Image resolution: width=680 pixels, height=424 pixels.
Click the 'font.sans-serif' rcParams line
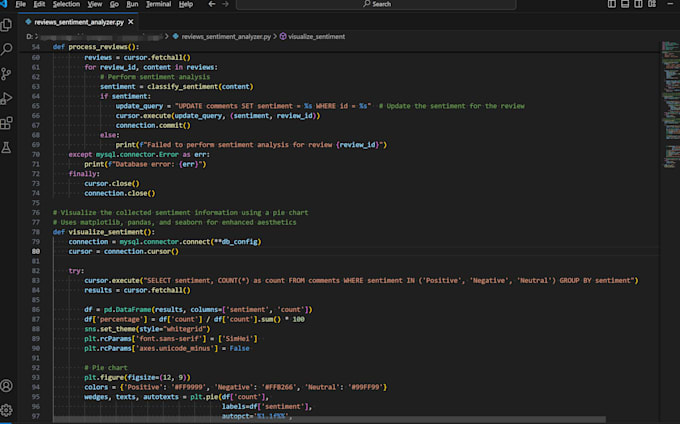tap(171, 339)
